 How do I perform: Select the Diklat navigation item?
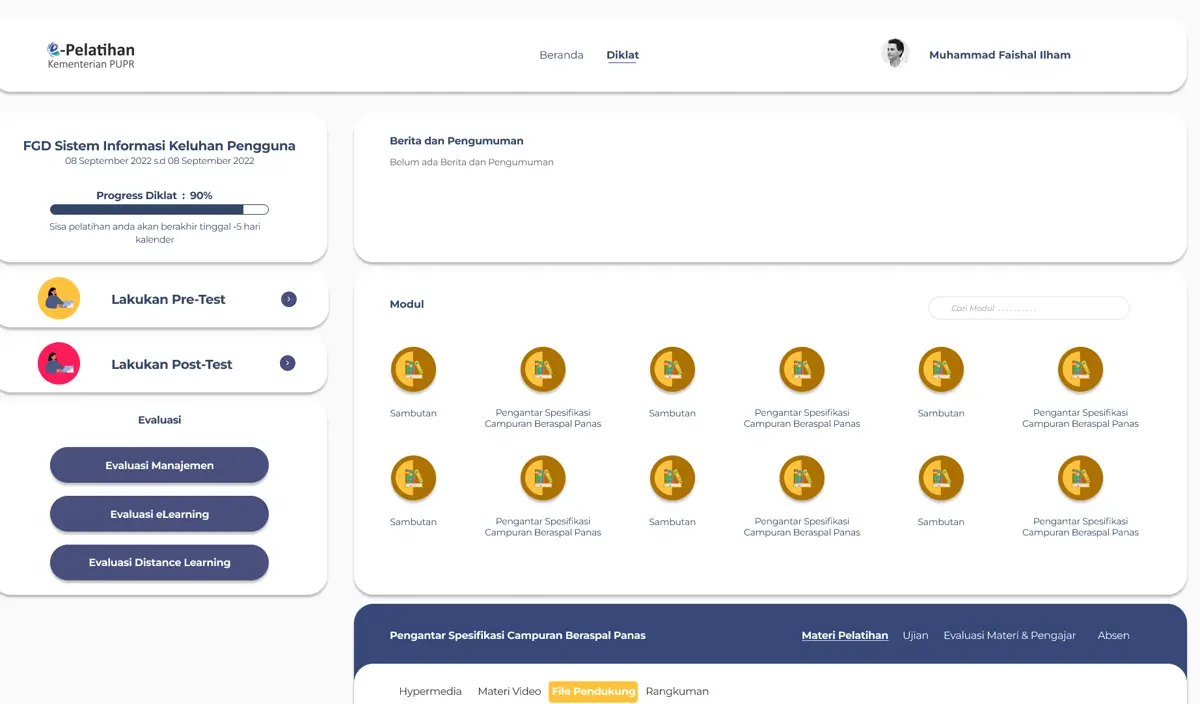point(622,55)
